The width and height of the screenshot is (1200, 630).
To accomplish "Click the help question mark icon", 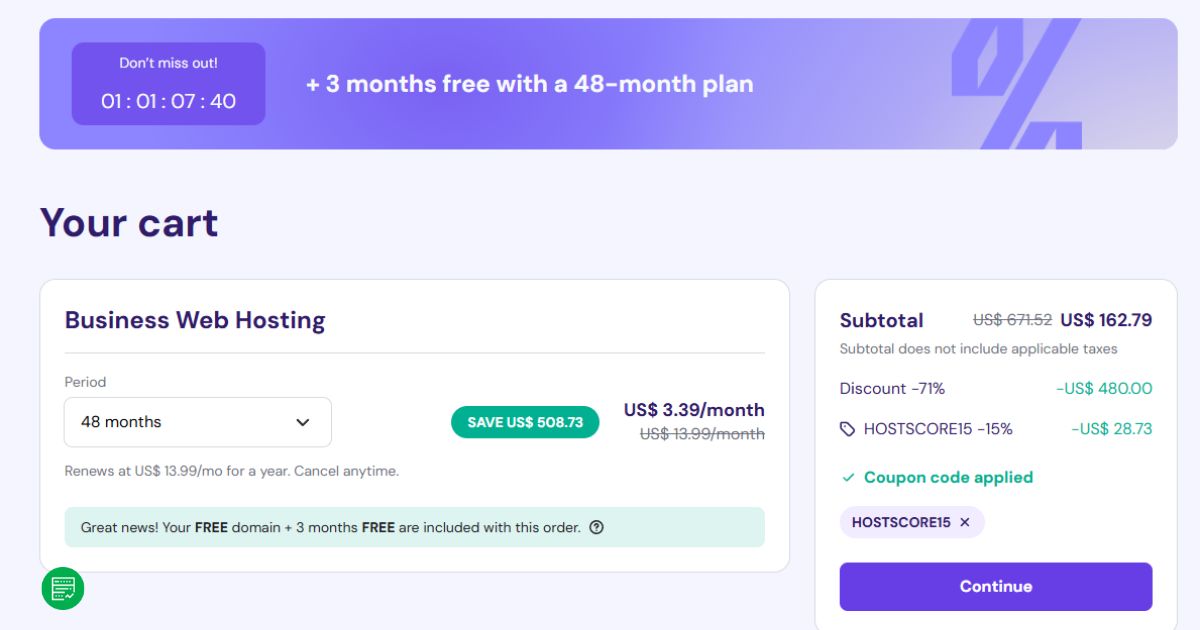I will pos(597,527).
